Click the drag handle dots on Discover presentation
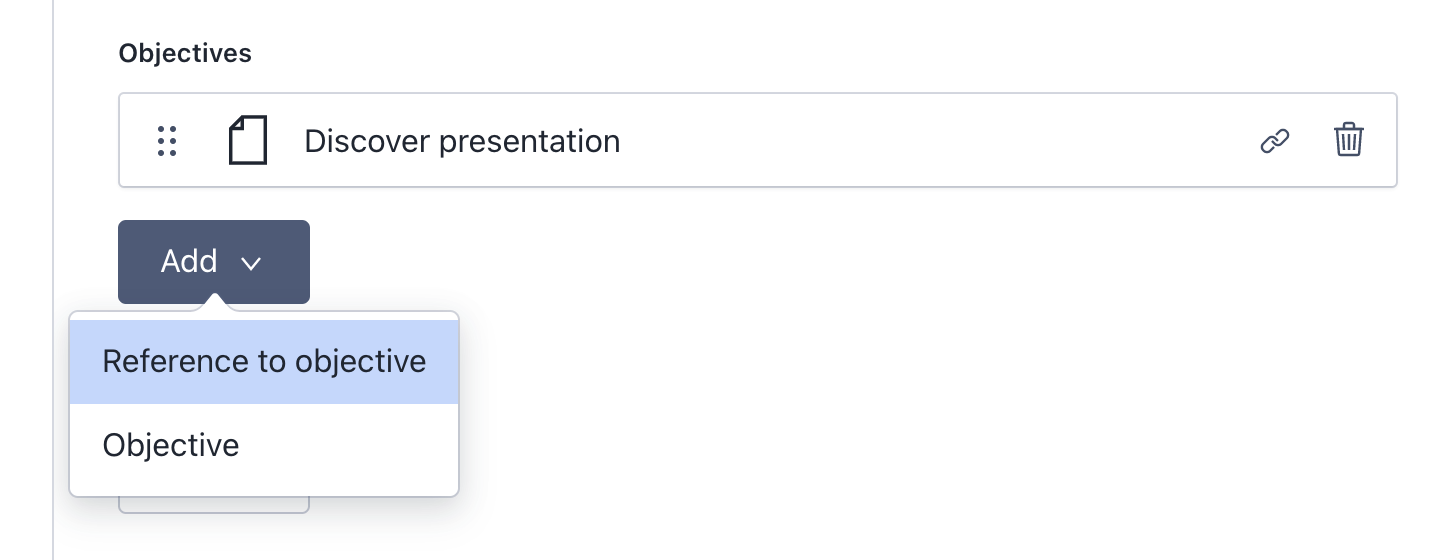1442x560 pixels. [167, 141]
